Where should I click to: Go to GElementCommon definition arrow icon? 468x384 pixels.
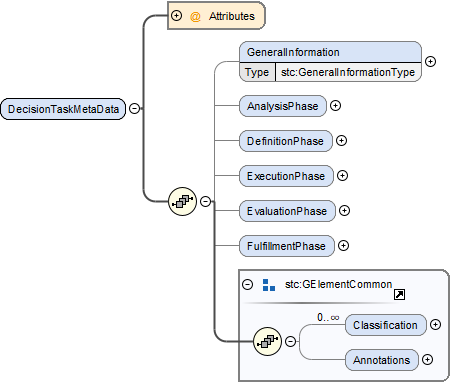(x=399, y=295)
